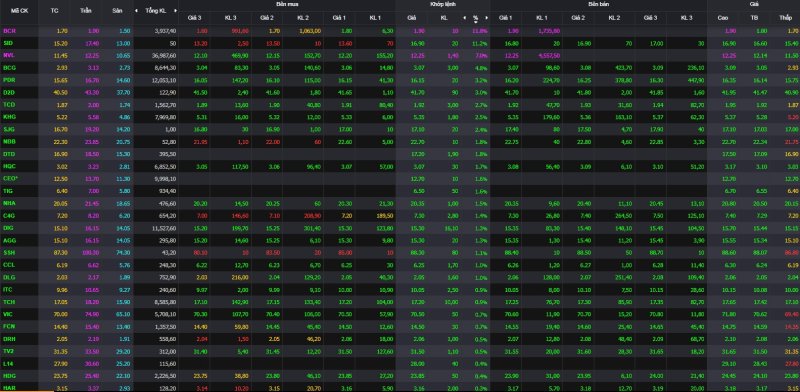Click the Cao high price header
This screenshot has width=800, height=392.
click(723, 18)
